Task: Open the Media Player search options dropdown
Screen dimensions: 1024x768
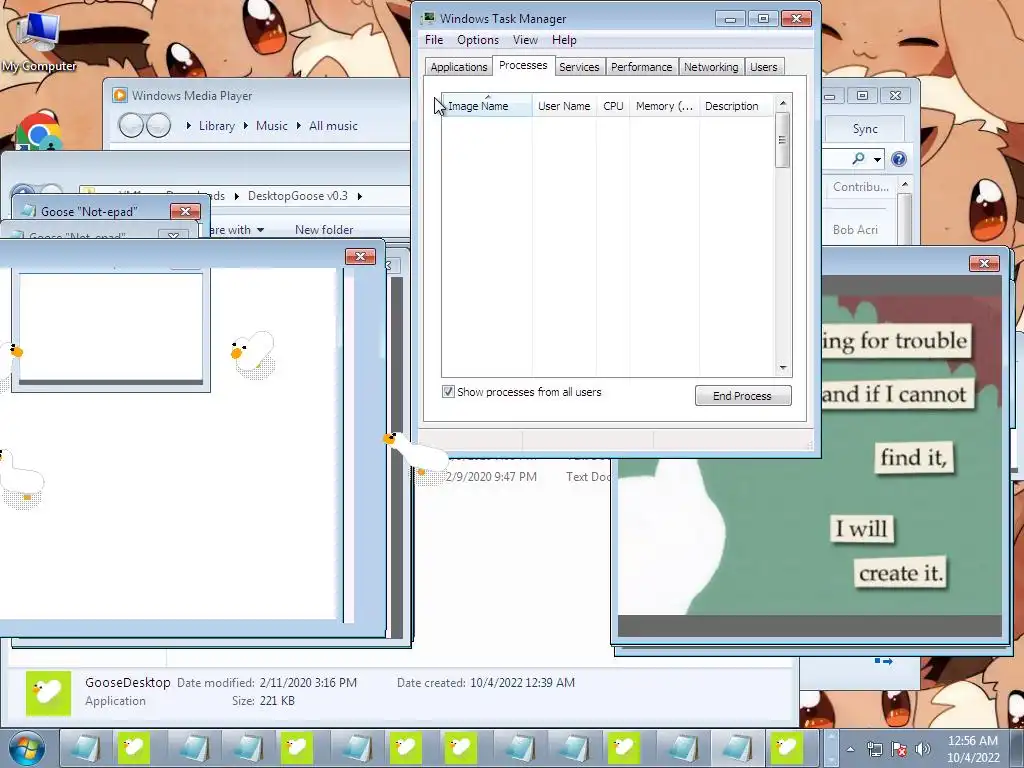Action: click(x=877, y=159)
